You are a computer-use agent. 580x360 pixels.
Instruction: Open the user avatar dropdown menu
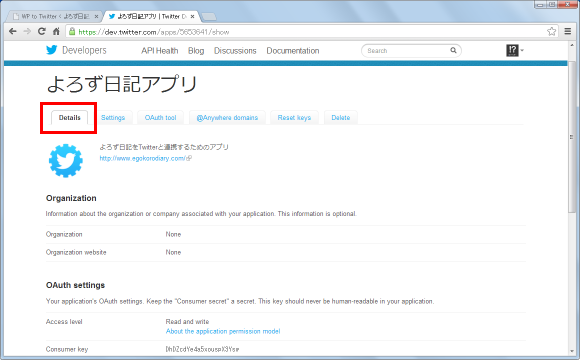[x=515, y=50]
